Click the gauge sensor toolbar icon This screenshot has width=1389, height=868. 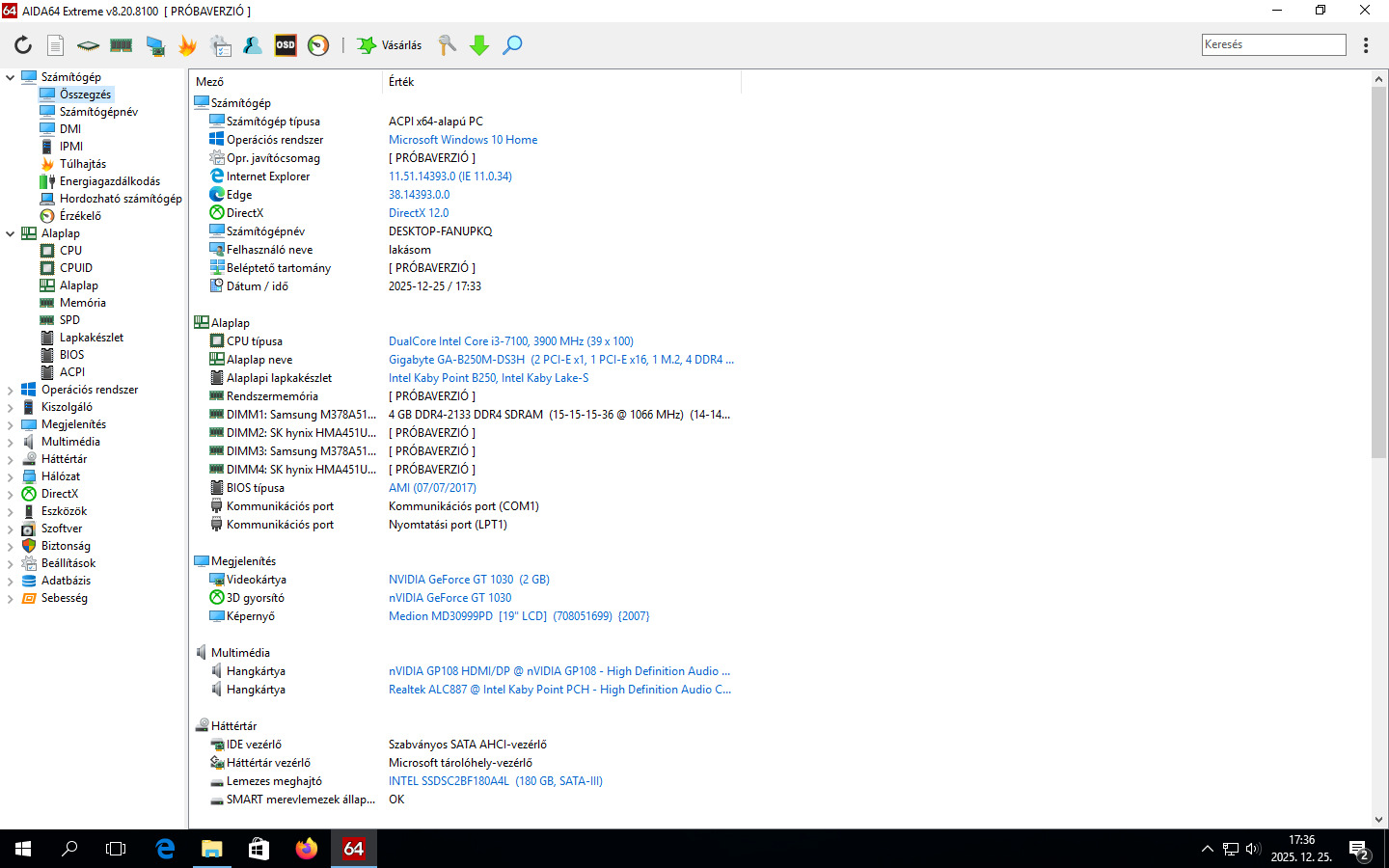point(318,45)
